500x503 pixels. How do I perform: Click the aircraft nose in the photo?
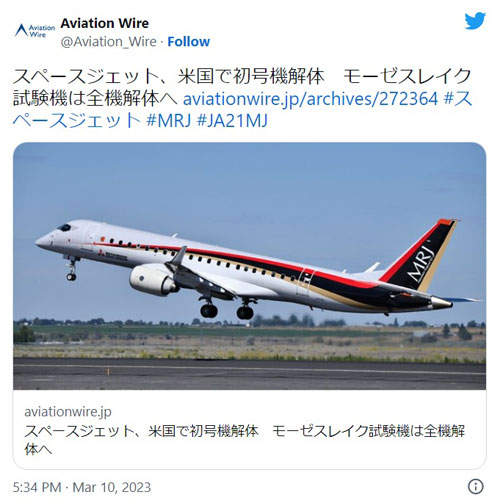45,241
